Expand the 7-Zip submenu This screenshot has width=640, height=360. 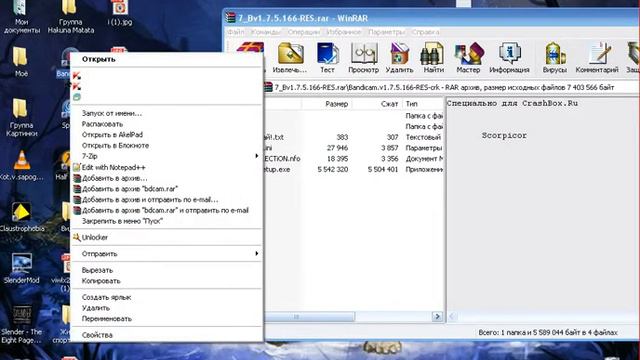[x=167, y=156]
